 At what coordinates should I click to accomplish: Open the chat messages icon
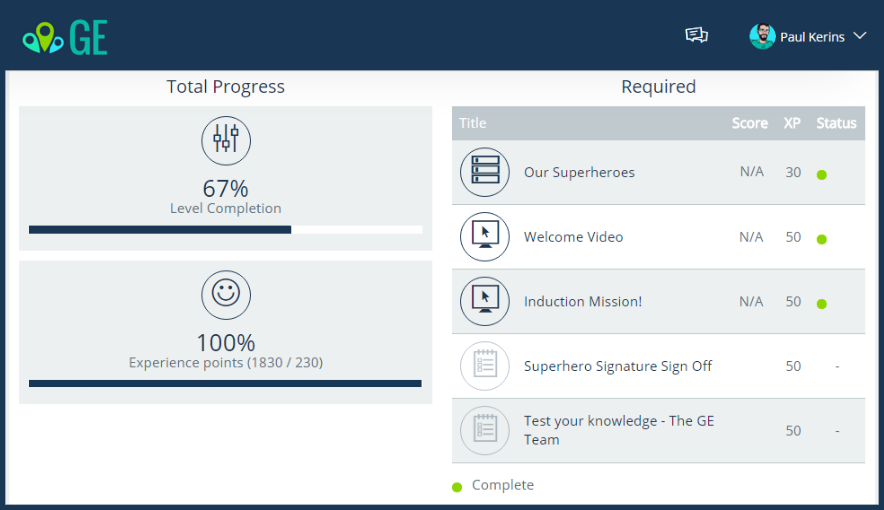[696, 36]
